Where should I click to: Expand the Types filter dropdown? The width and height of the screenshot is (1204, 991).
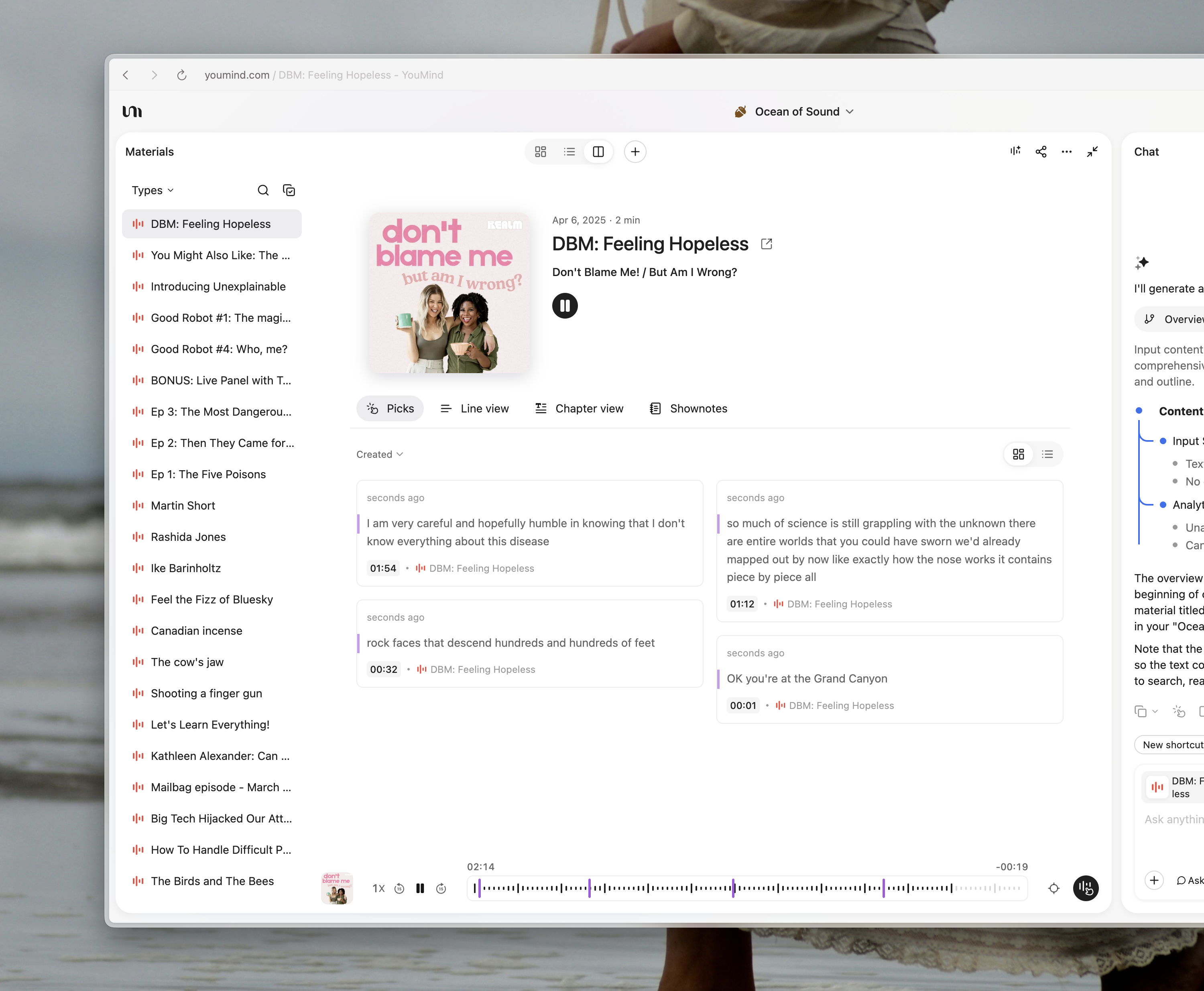pyautogui.click(x=153, y=190)
